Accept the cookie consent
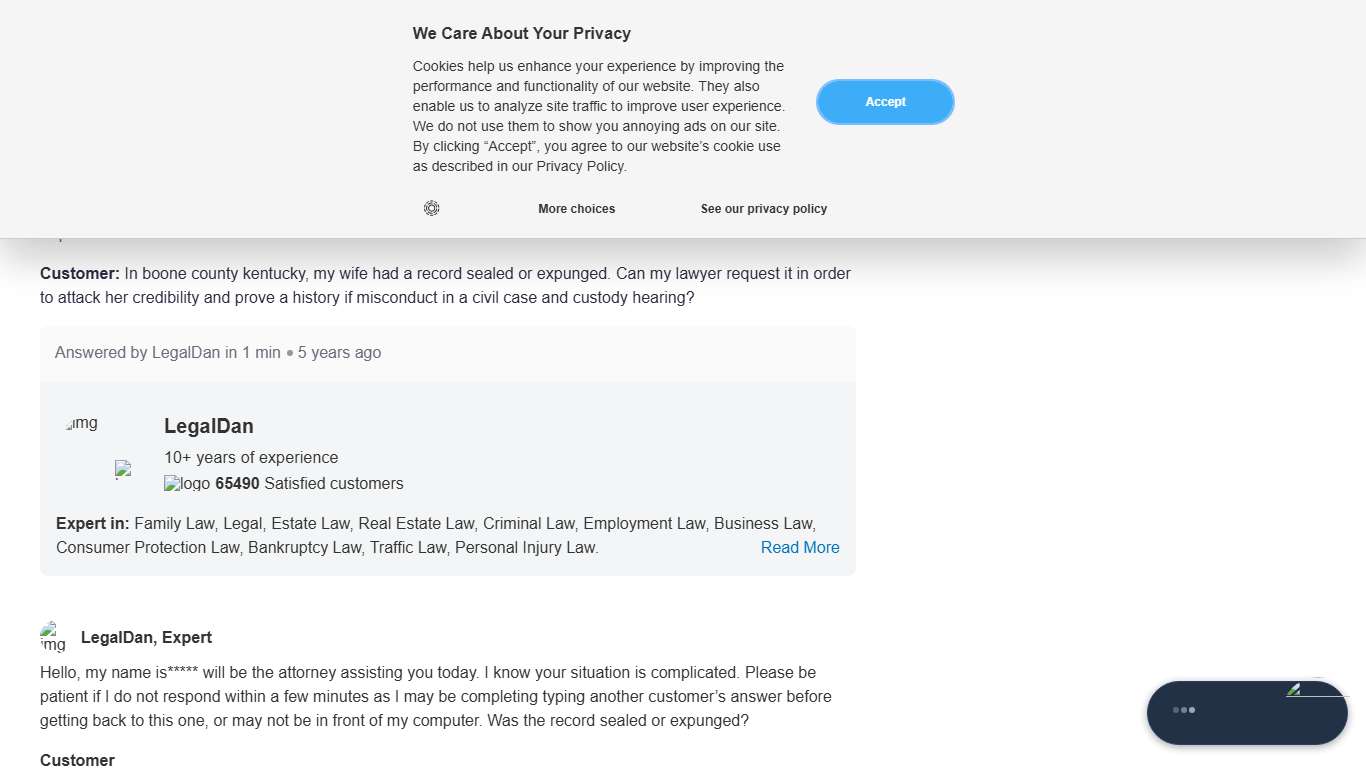 (x=885, y=102)
